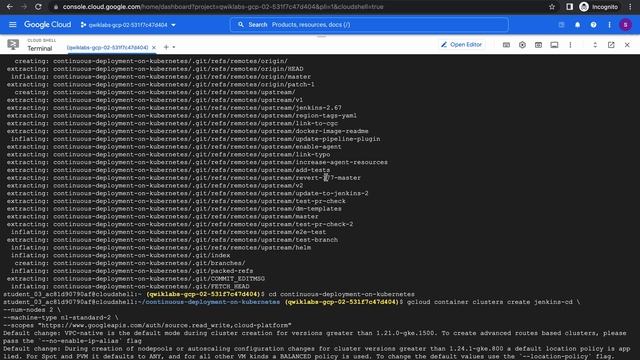This screenshot has width=640, height=360.
Task: Click the '.git/FETCH_HEAD' inflating line
Action: (130, 287)
